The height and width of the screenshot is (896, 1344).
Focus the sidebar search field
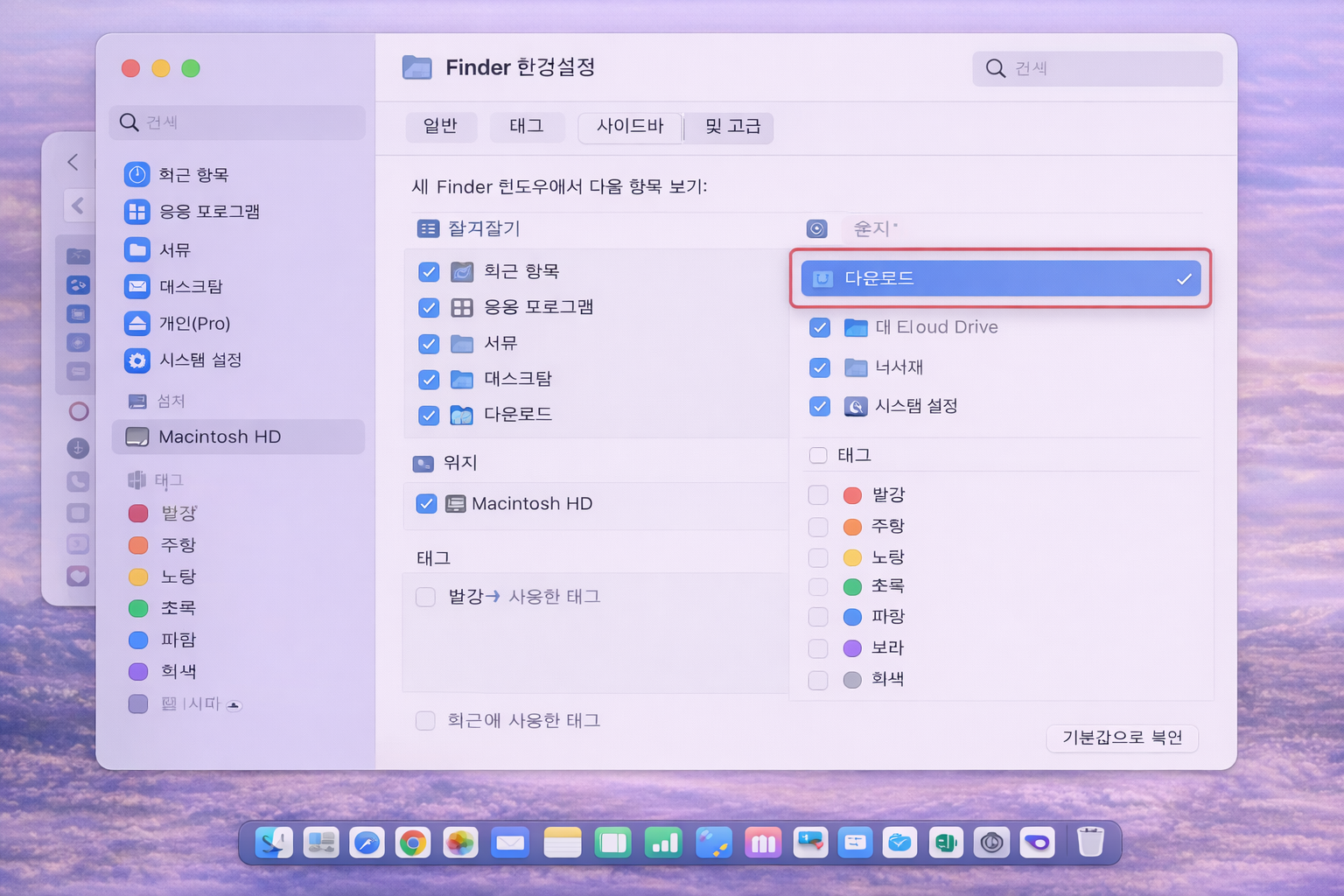(237, 122)
